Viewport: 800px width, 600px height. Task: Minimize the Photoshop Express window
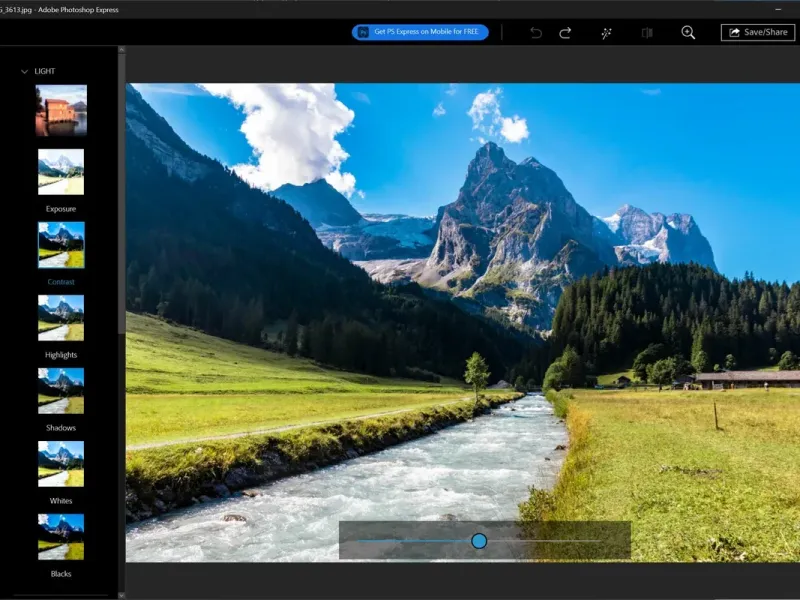pos(778,9)
